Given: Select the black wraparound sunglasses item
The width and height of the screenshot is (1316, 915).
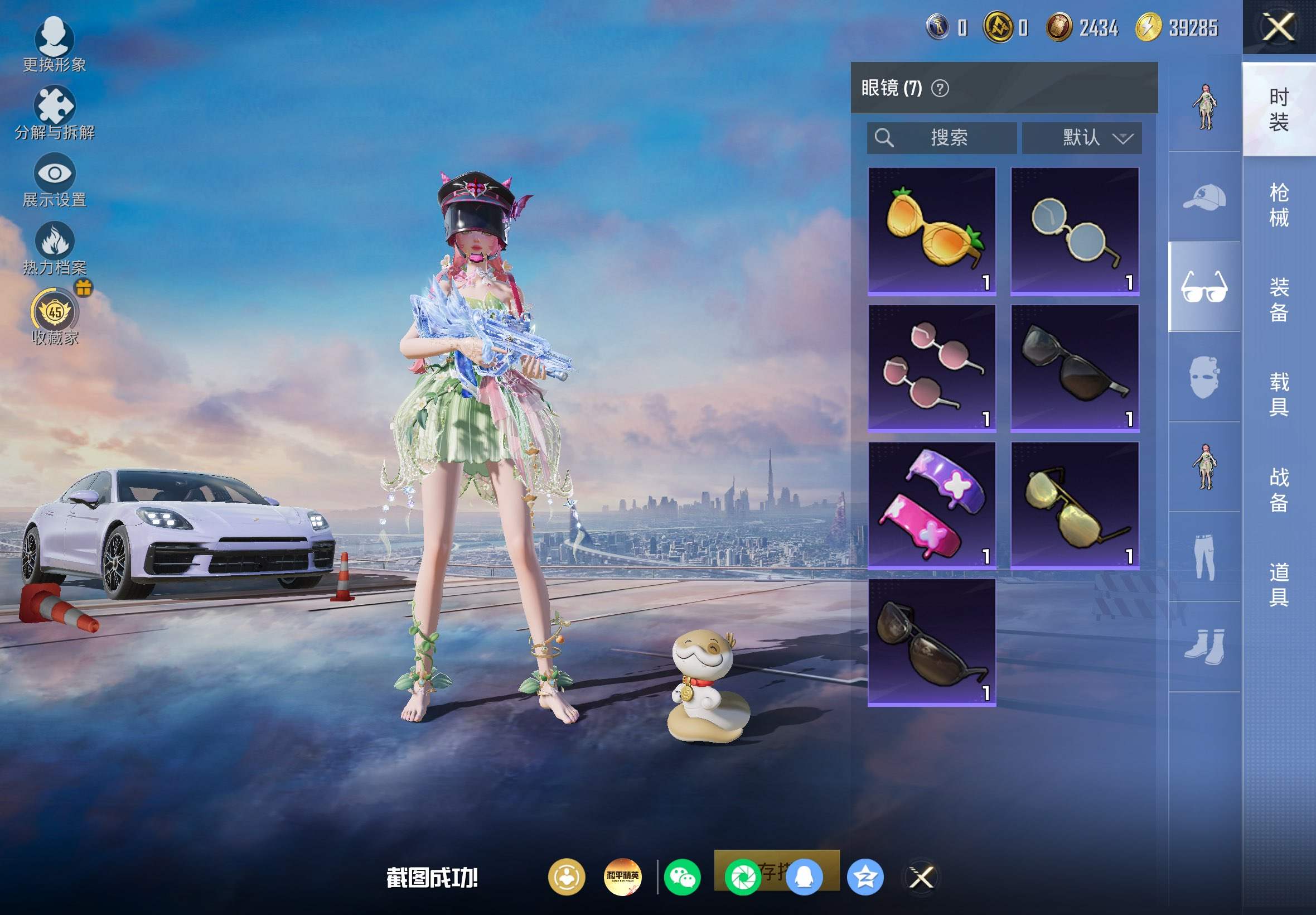Looking at the screenshot, I should click(x=1075, y=368).
